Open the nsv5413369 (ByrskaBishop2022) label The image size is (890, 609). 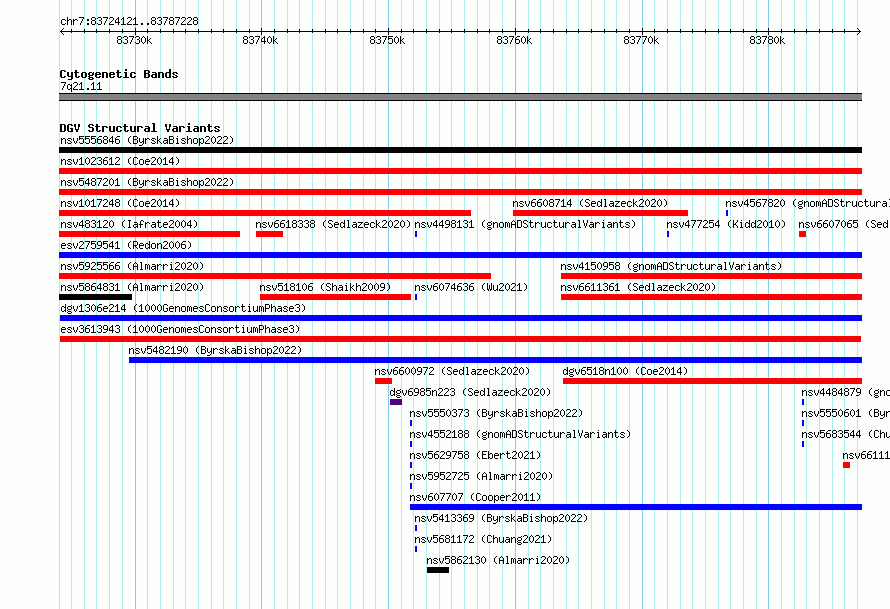coord(501,518)
